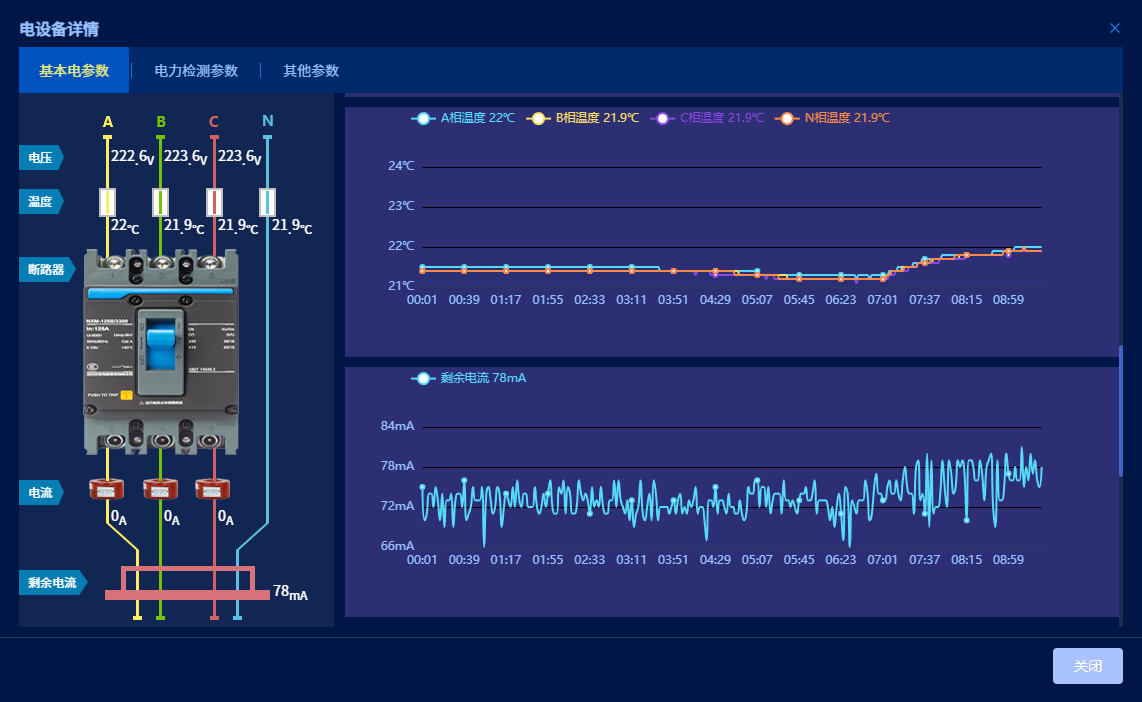This screenshot has width=1142, height=702.
Task: Click the phase B temperature sensor icon
Action: pos(160,202)
